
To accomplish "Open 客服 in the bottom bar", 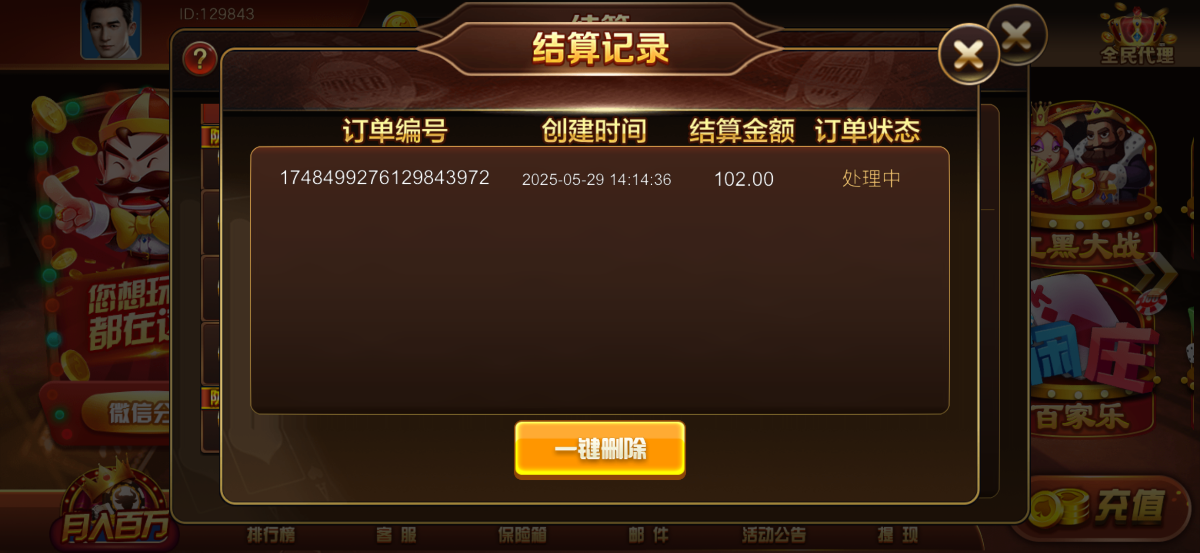I will click(x=397, y=535).
